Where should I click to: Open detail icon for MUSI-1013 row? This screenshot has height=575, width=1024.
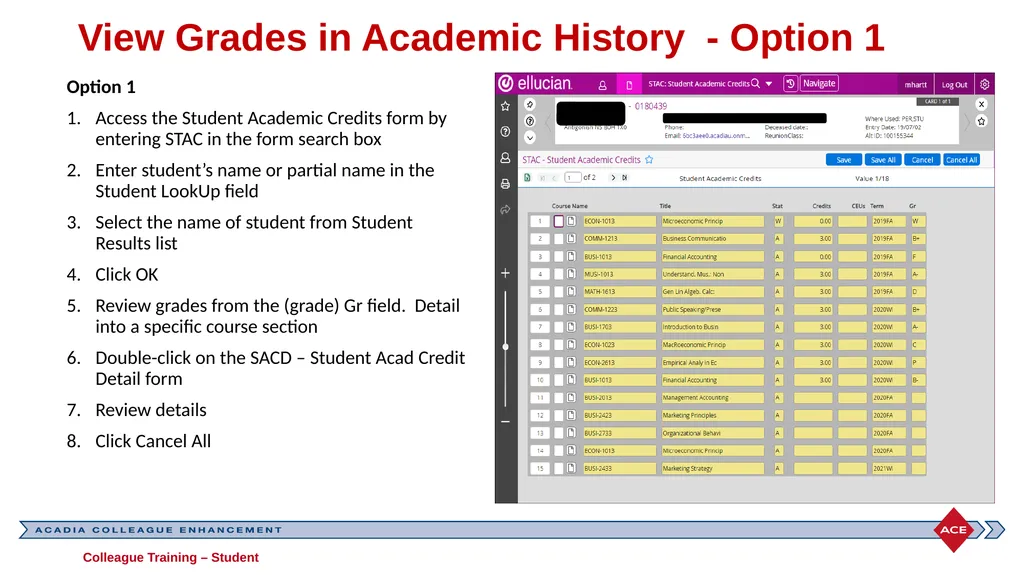pos(571,274)
